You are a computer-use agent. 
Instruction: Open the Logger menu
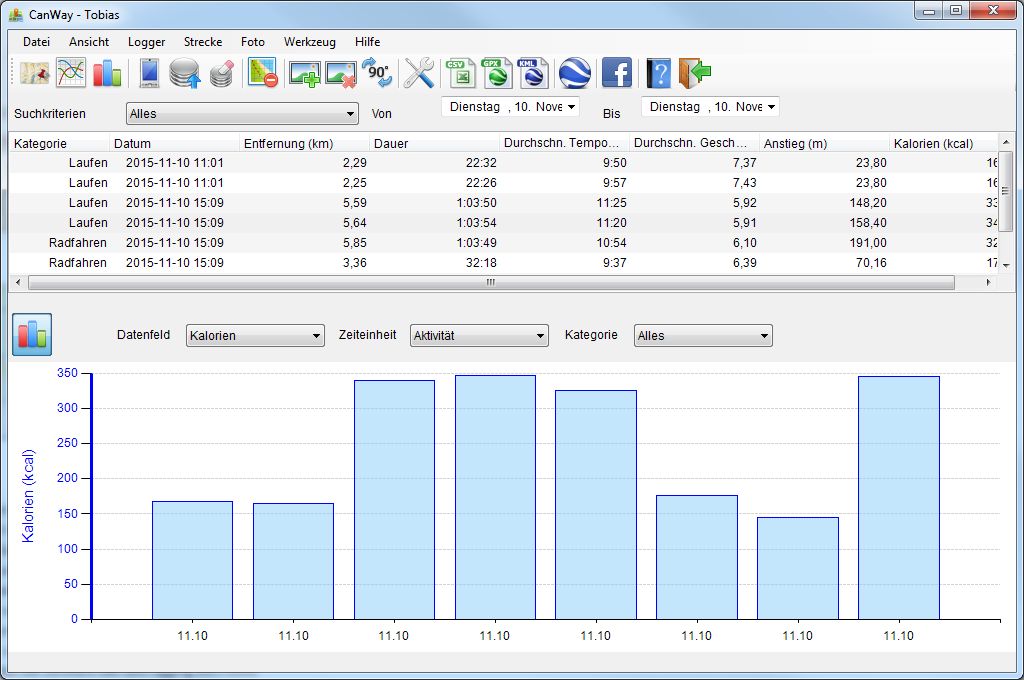147,42
